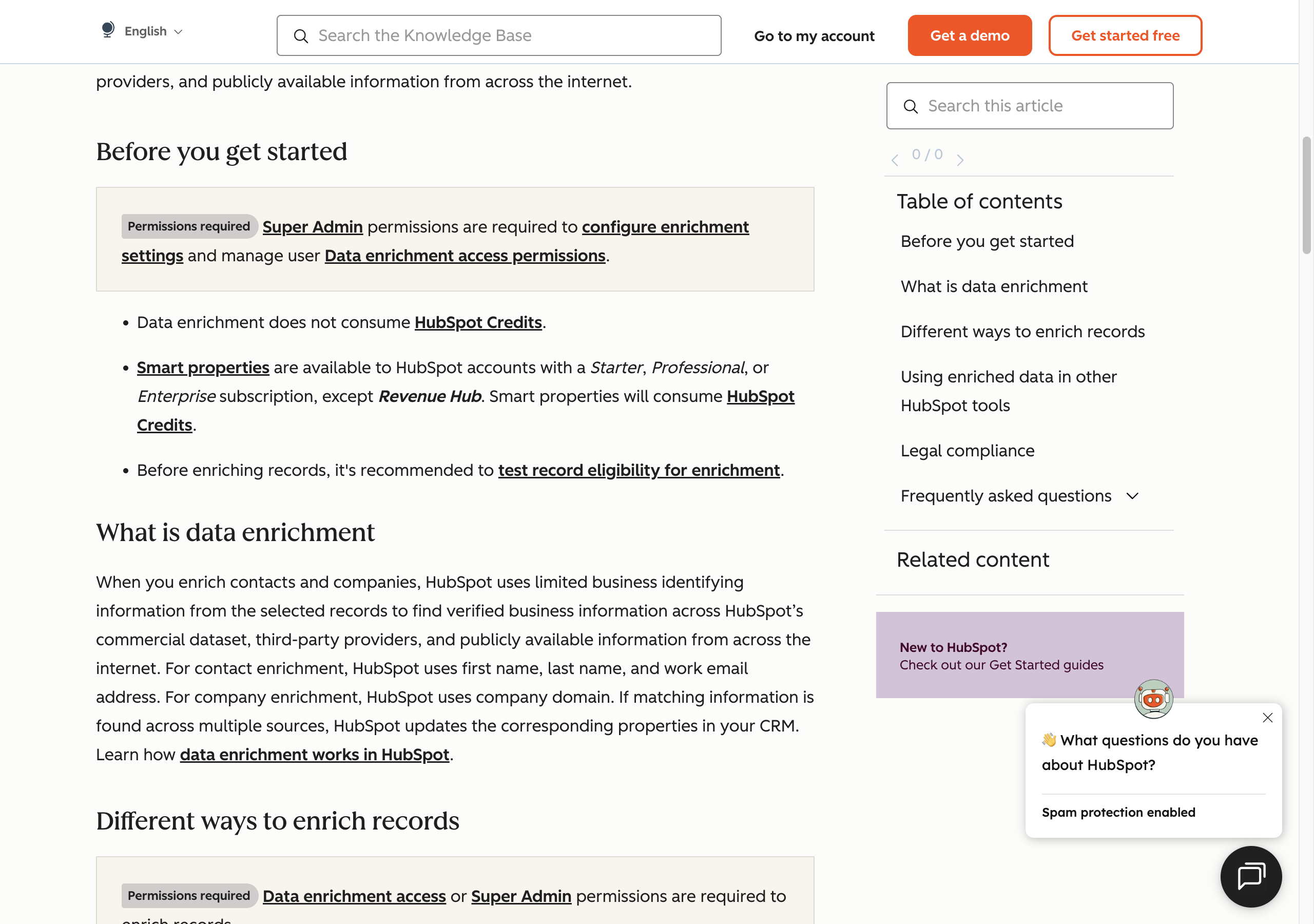Viewport: 1314px width, 924px height.
Task: Open Data enrichment access permissions link
Action: 465,255
